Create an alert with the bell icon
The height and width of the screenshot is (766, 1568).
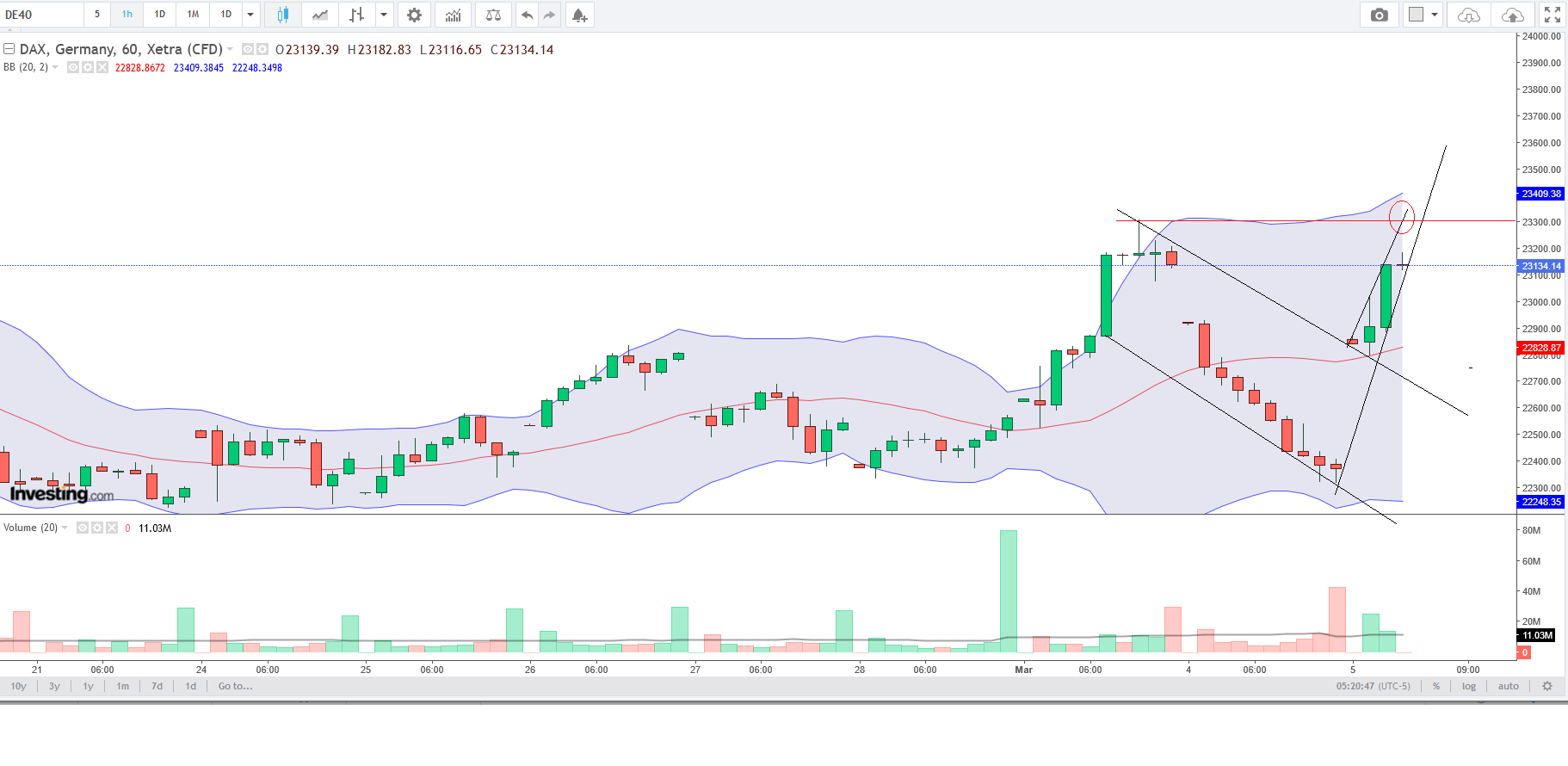[x=579, y=15]
